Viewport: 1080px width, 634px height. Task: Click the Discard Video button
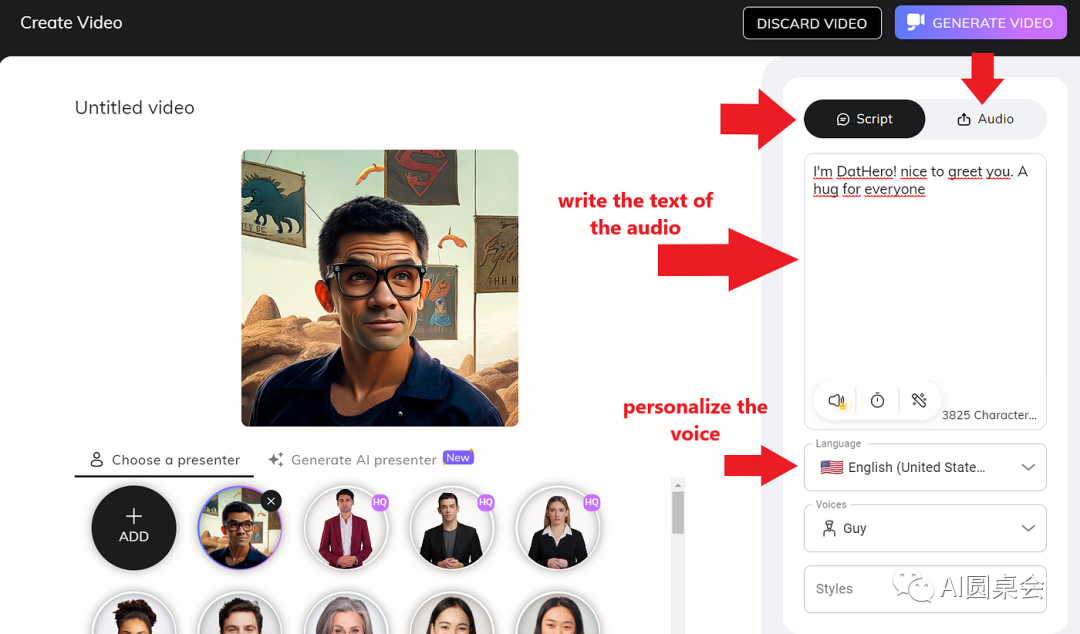812,23
